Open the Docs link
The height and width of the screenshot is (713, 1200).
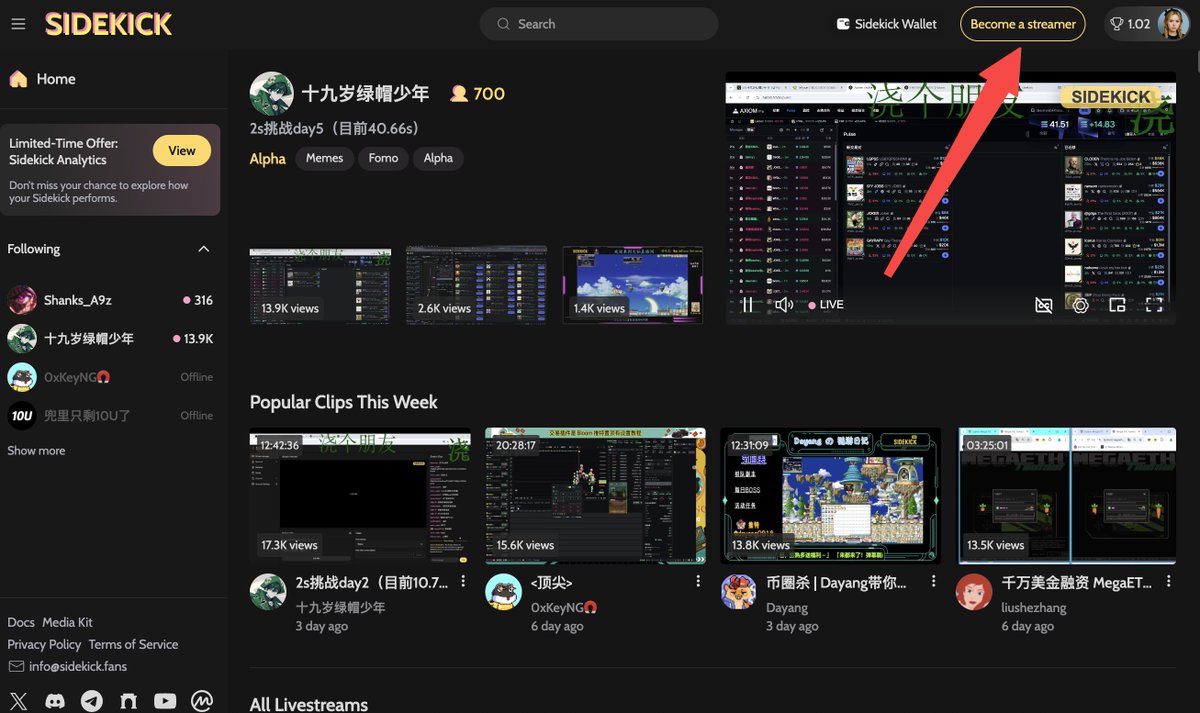pos(21,622)
